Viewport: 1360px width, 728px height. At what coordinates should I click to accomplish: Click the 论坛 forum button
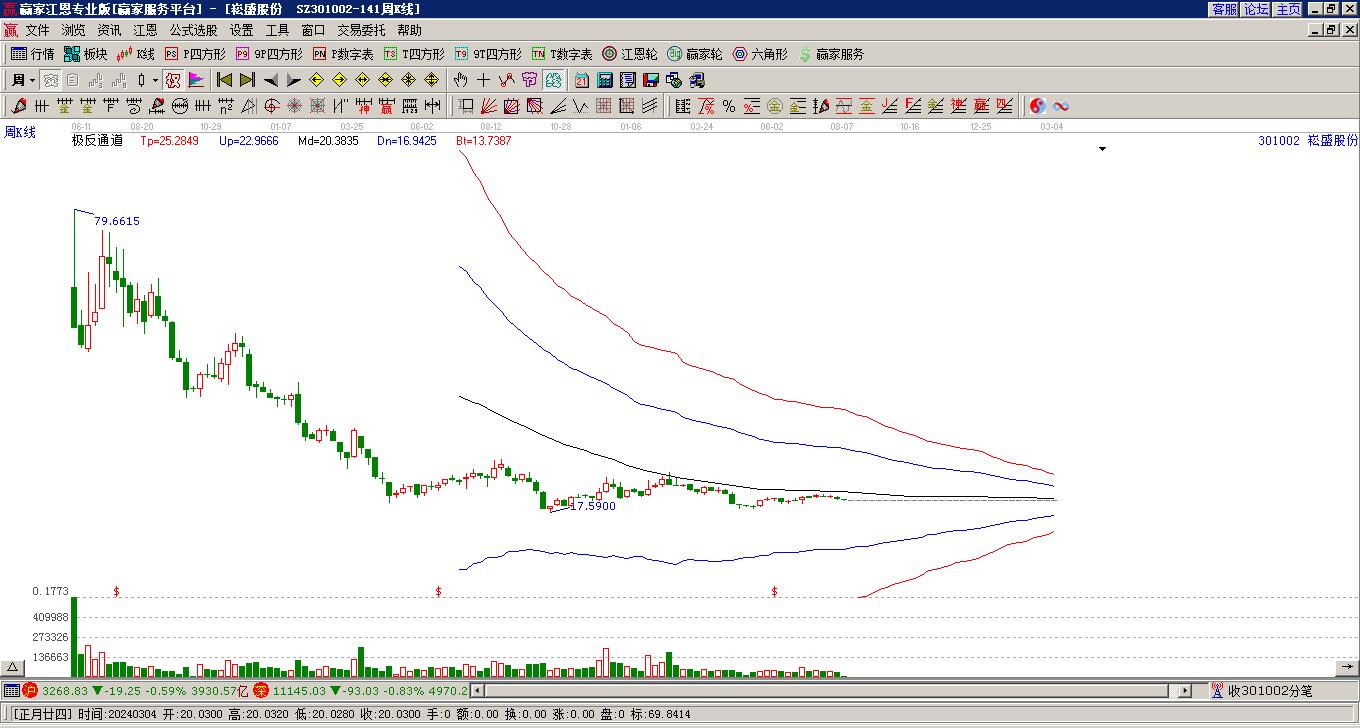coord(1256,9)
